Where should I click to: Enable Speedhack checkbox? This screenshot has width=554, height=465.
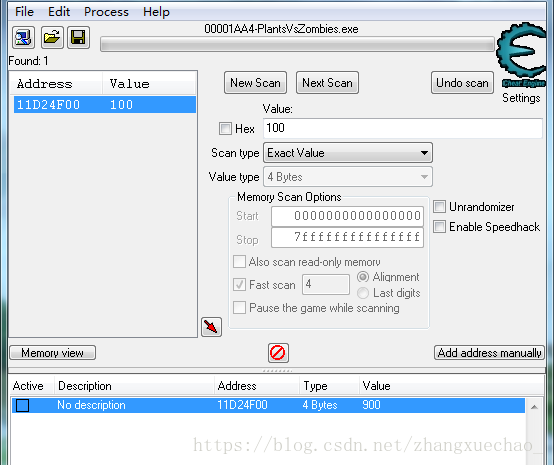coord(440,226)
